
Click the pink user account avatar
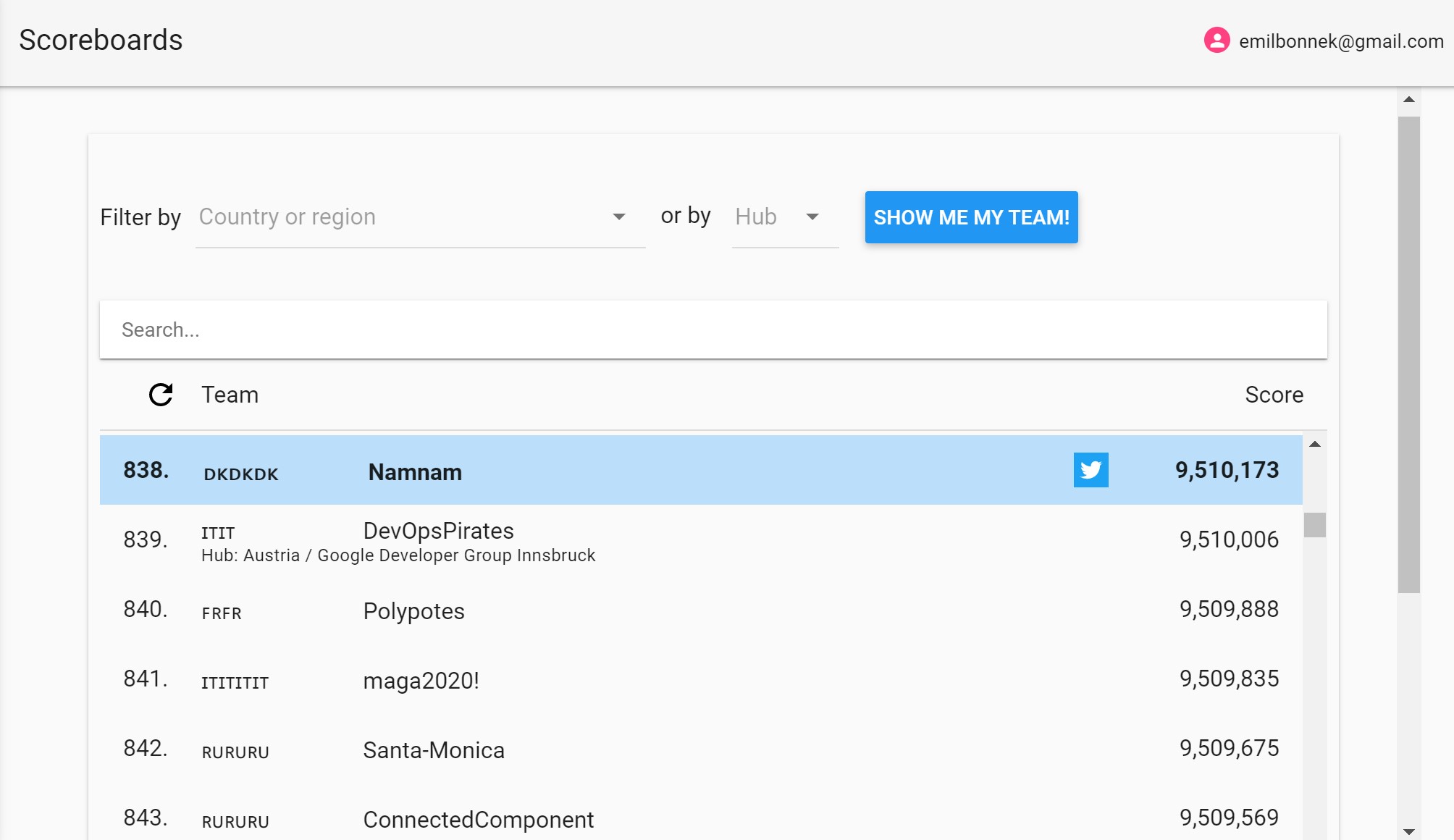coord(1216,41)
